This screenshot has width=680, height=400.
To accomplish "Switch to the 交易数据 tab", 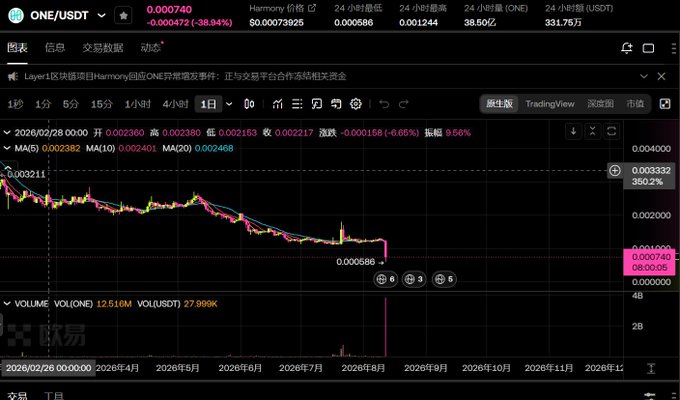I will (x=103, y=47).
